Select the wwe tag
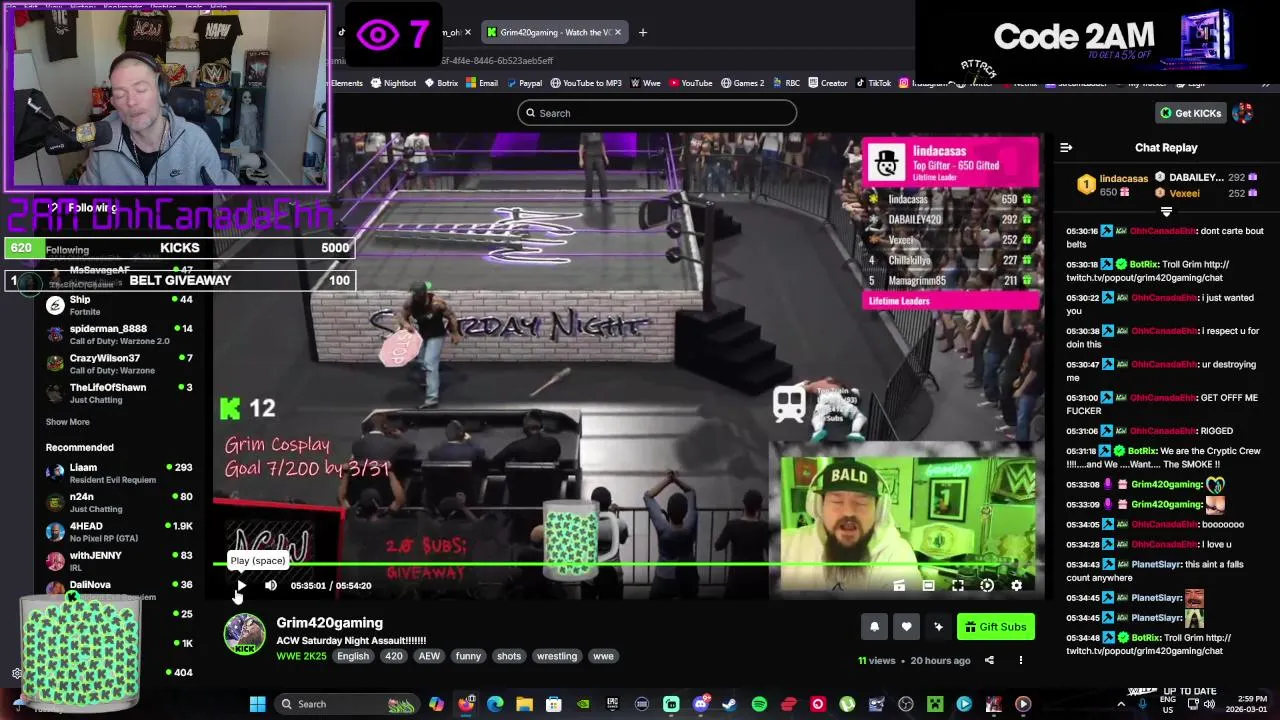 coord(603,656)
